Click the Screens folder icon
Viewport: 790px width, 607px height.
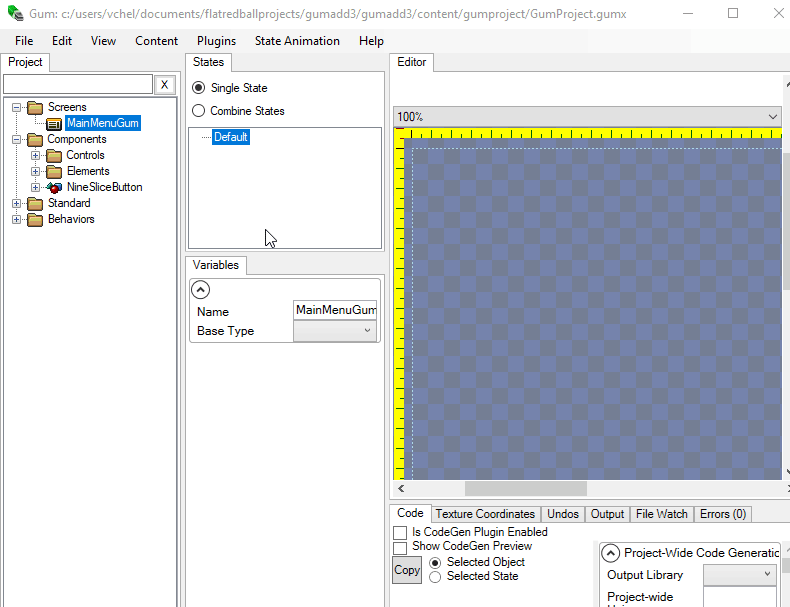[x=36, y=107]
